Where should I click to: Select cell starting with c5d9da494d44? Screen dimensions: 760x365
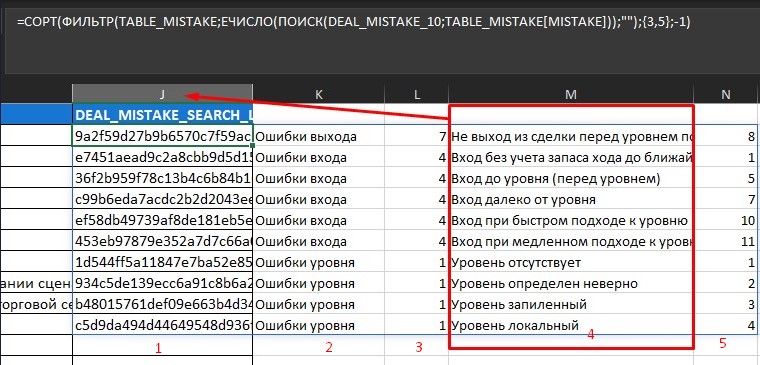point(162,325)
